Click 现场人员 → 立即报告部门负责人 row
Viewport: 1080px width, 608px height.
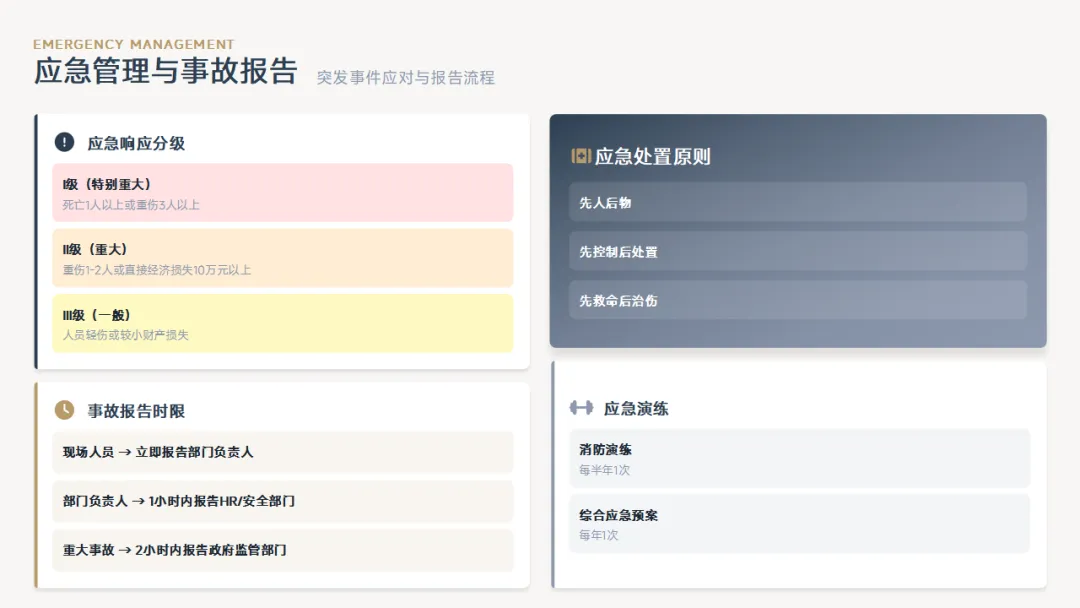(x=282, y=452)
